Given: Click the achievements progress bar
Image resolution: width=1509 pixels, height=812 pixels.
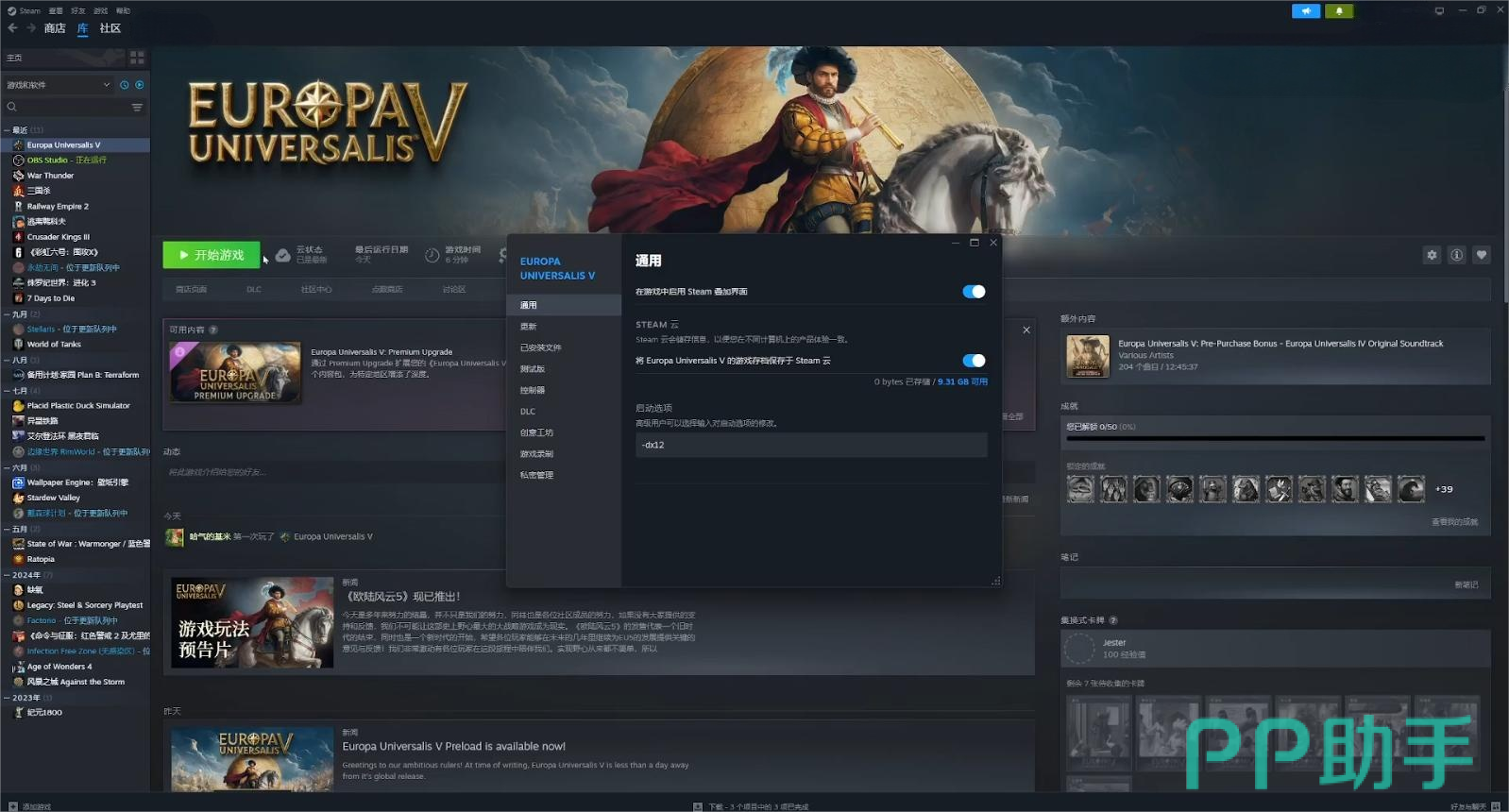Looking at the screenshot, I should pyautogui.click(x=1275, y=438).
